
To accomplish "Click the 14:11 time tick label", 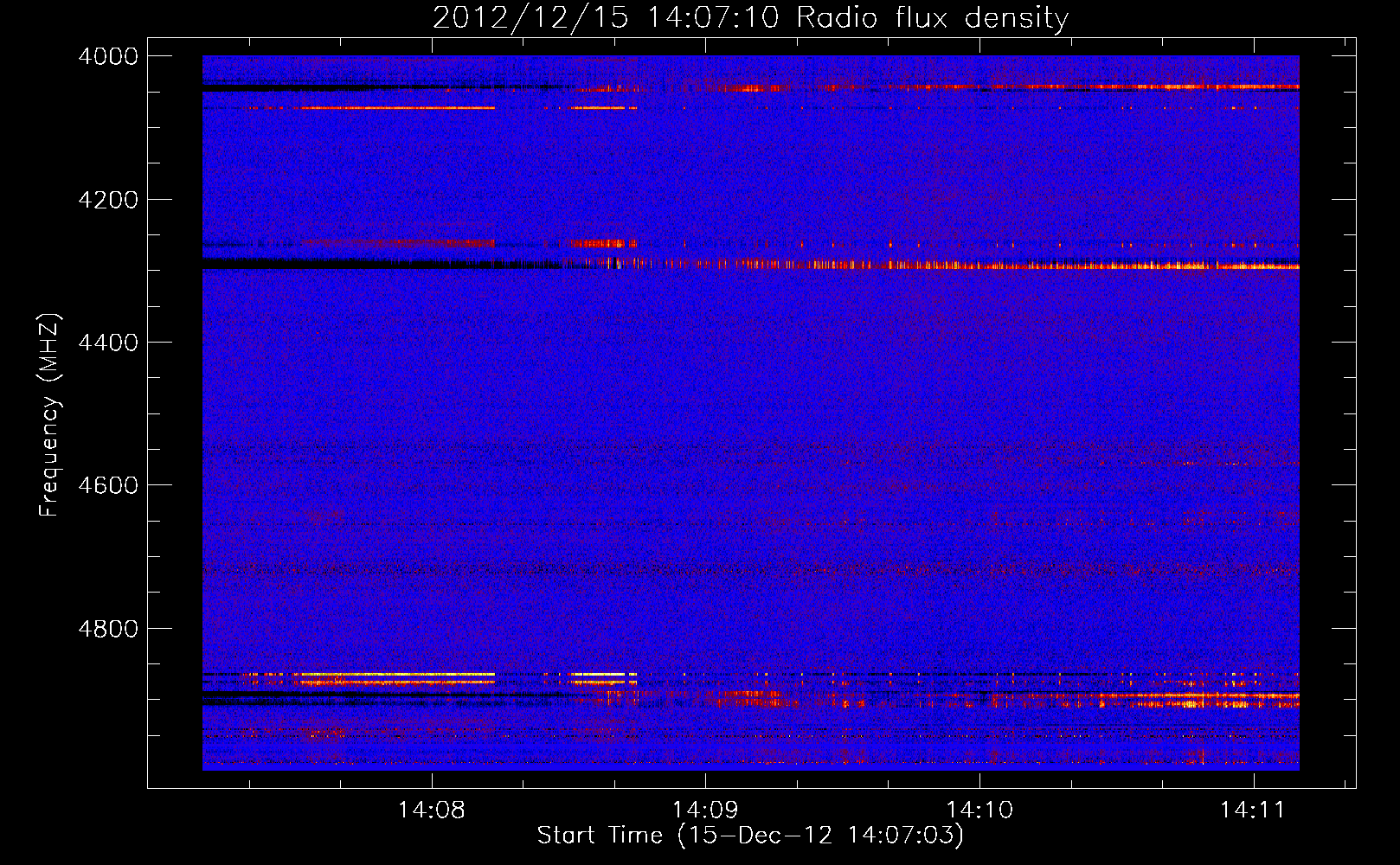I will (x=1253, y=811).
